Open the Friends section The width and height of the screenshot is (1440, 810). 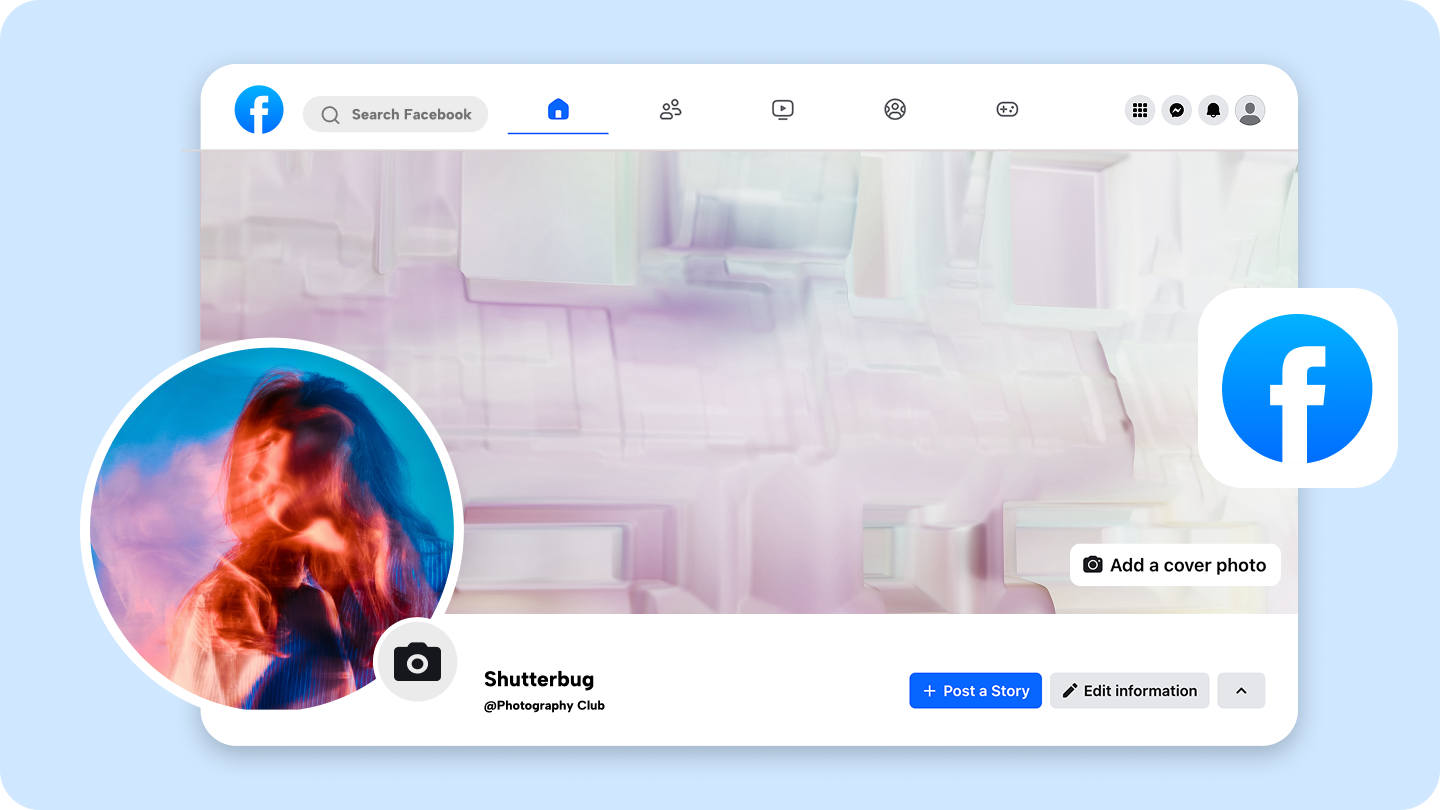[670, 109]
